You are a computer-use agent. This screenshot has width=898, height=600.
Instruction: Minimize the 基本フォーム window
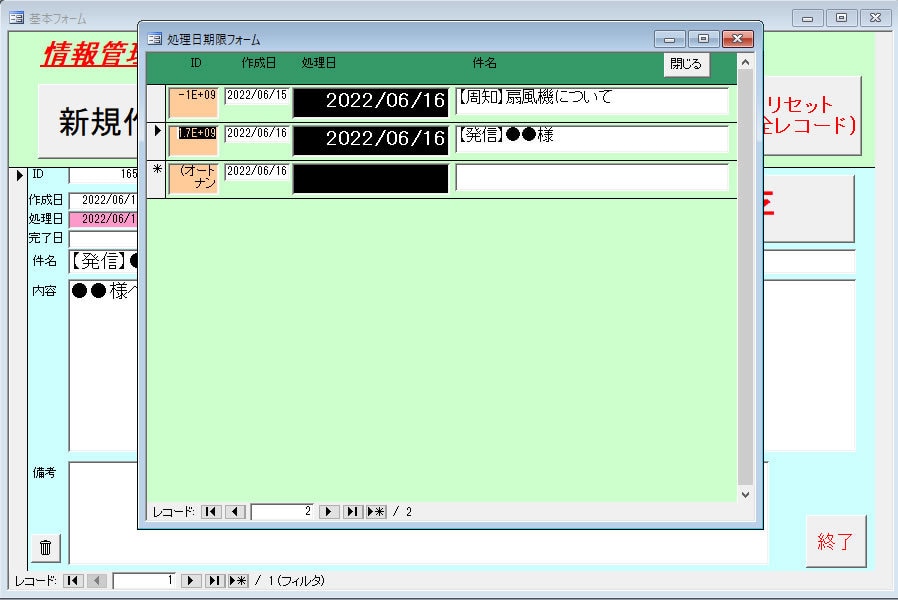click(x=808, y=18)
